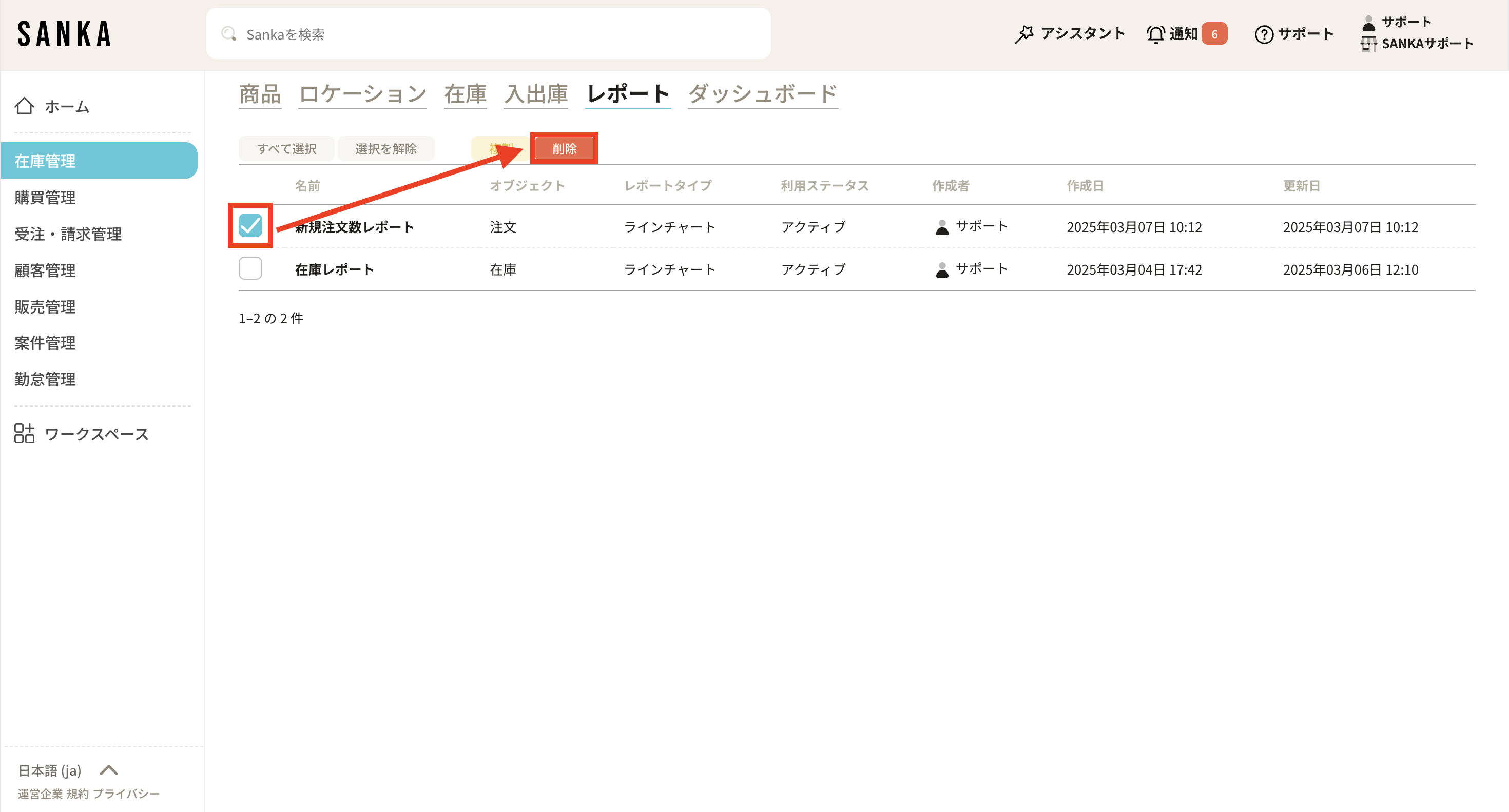Check the 在庫レポート row checkbox
Viewport: 1509px width, 812px height.
pyautogui.click(x=250, y=268)
